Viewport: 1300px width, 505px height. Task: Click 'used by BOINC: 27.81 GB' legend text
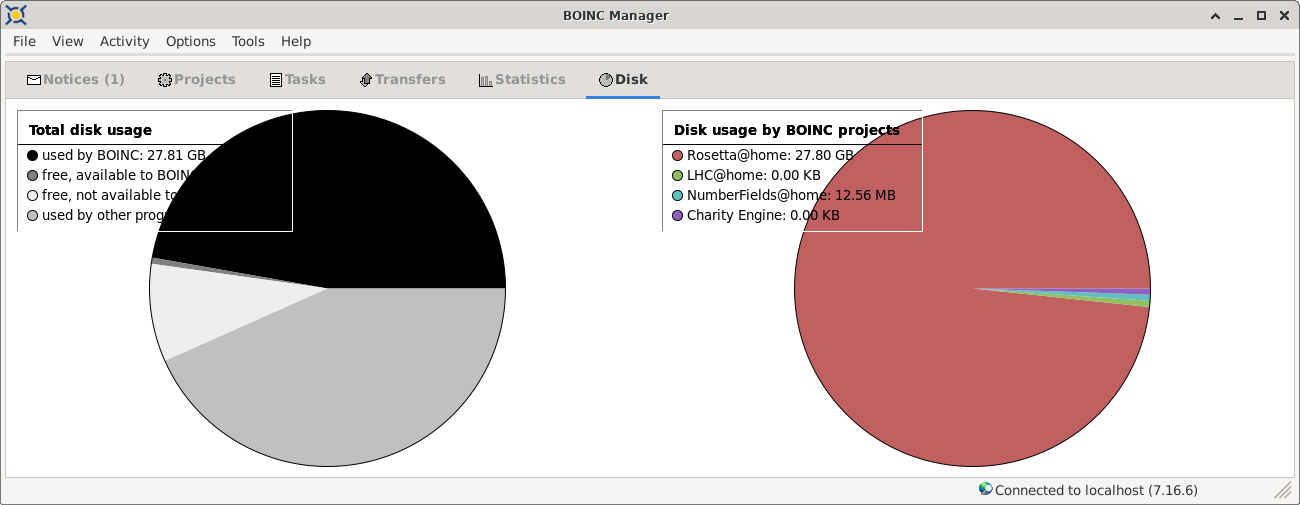[123, 155]
